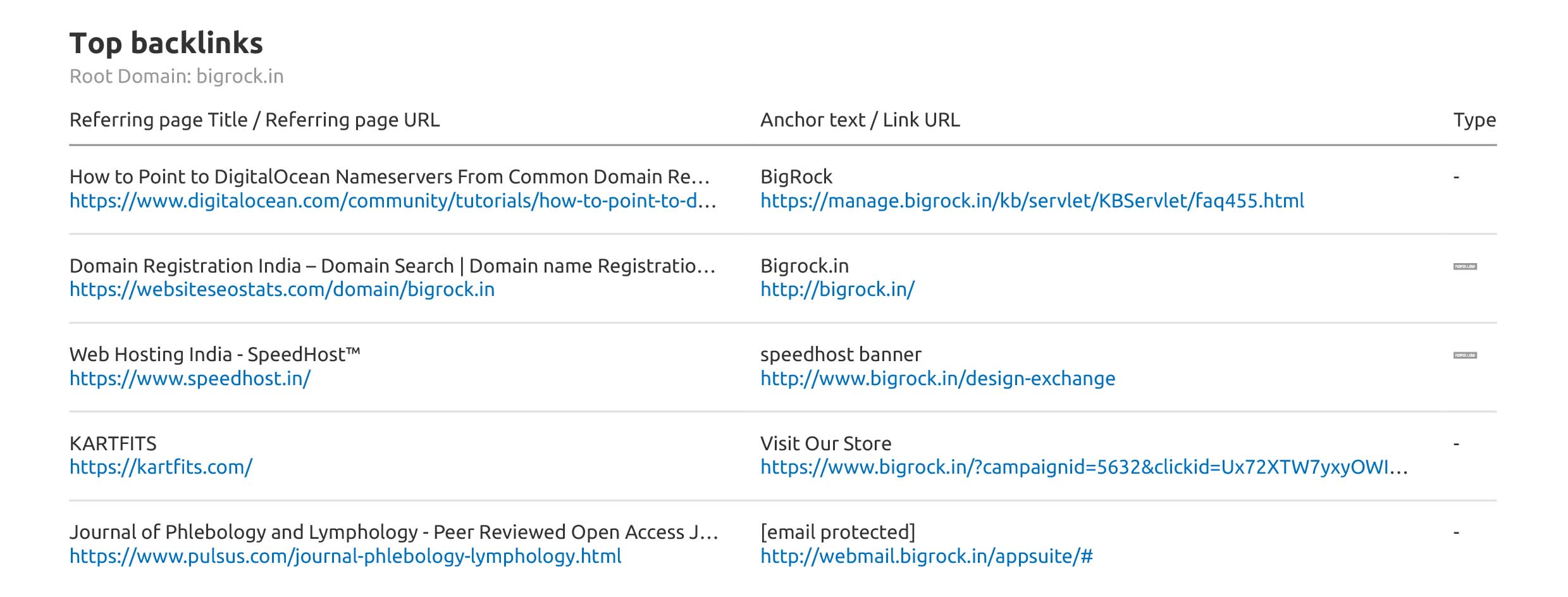Click the Type column header
The width and height of the screenshot is (1568, 597).
(x=1474, y=120)
